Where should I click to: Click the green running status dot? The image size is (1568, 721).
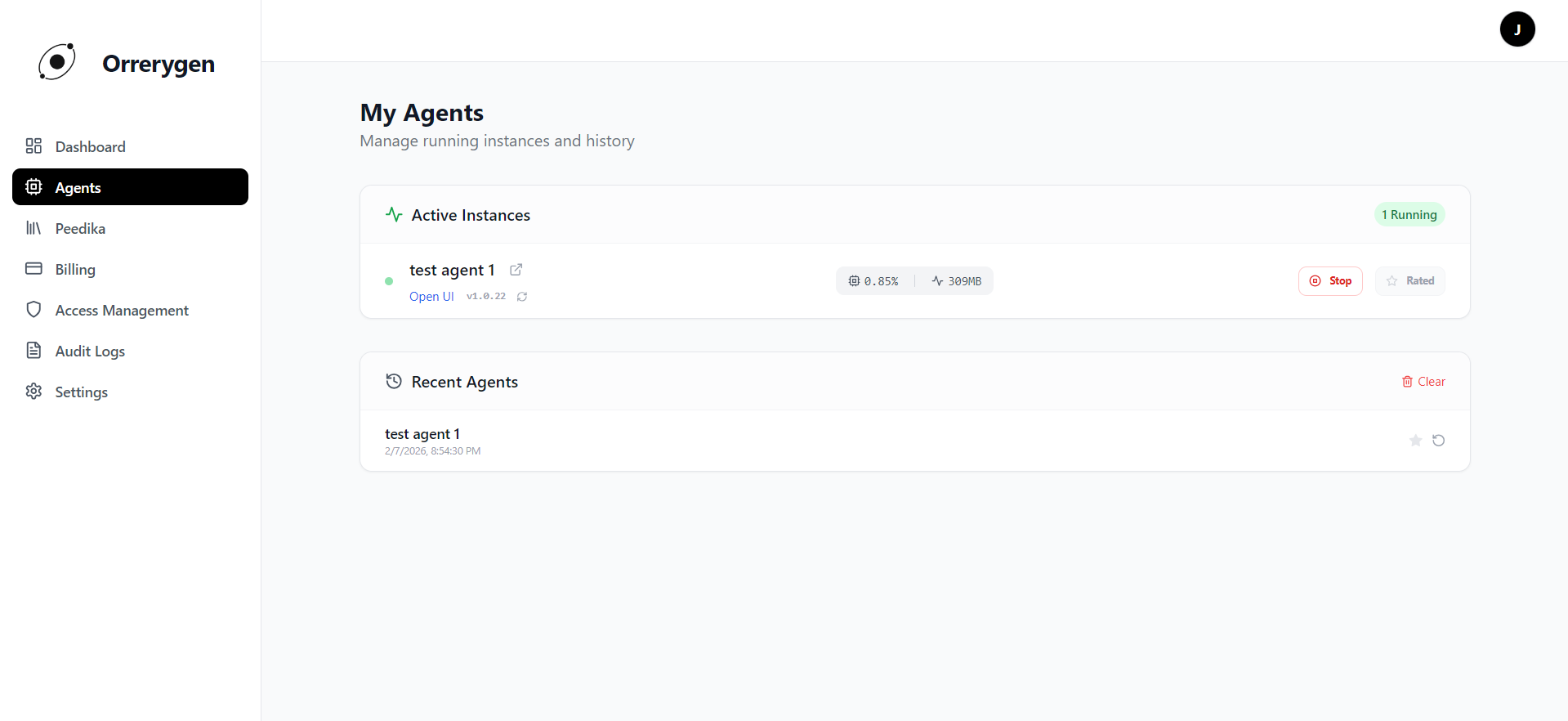pyautogui.click(x=388, y=280)
